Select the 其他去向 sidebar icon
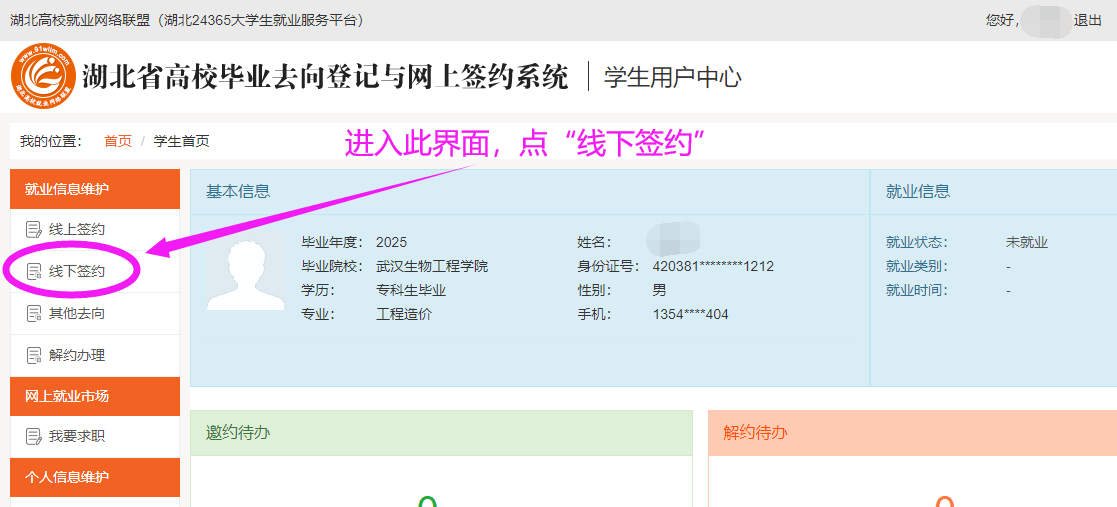1117x507 pixels. (x=33, y=314)
